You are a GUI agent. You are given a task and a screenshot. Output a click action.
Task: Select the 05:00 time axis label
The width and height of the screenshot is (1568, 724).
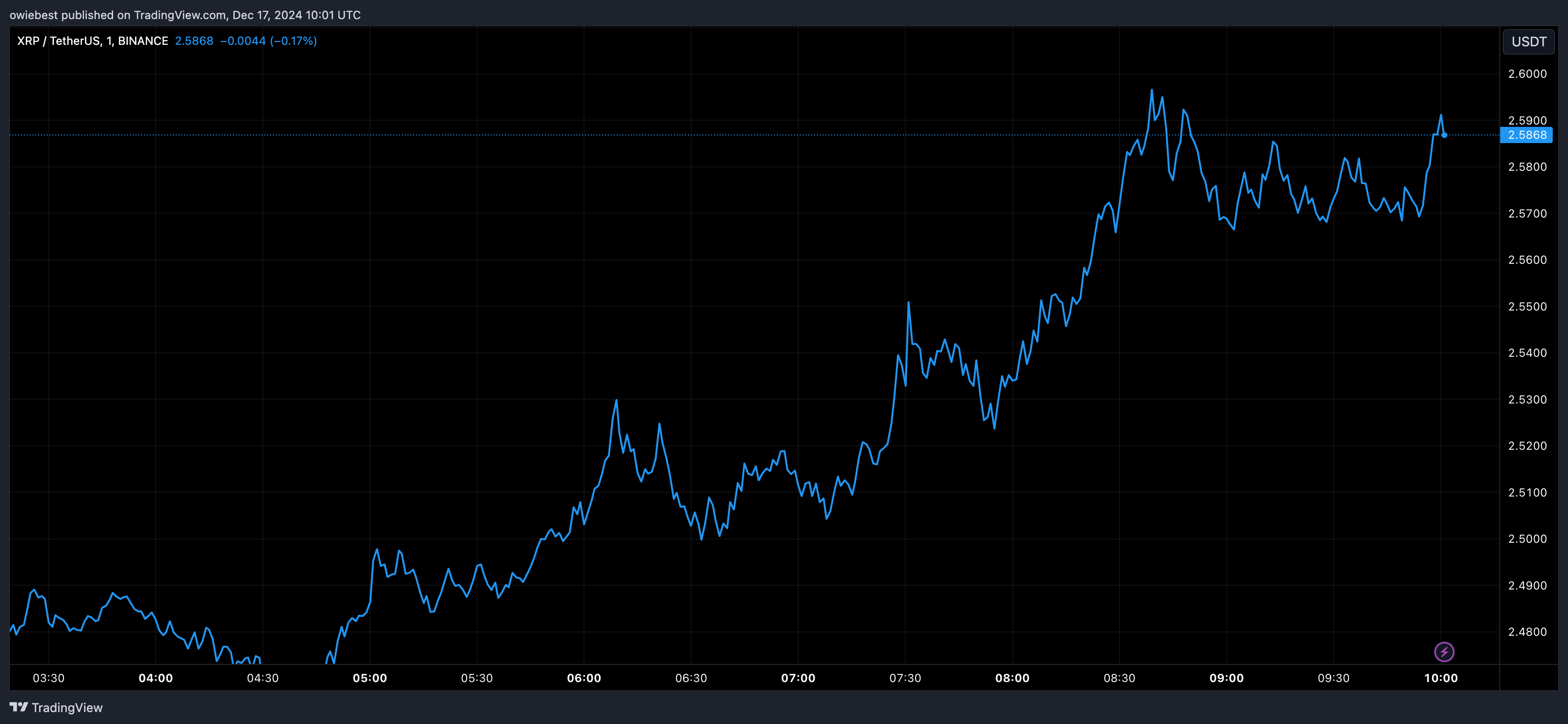pyautogui.click(x=369, y=678)
